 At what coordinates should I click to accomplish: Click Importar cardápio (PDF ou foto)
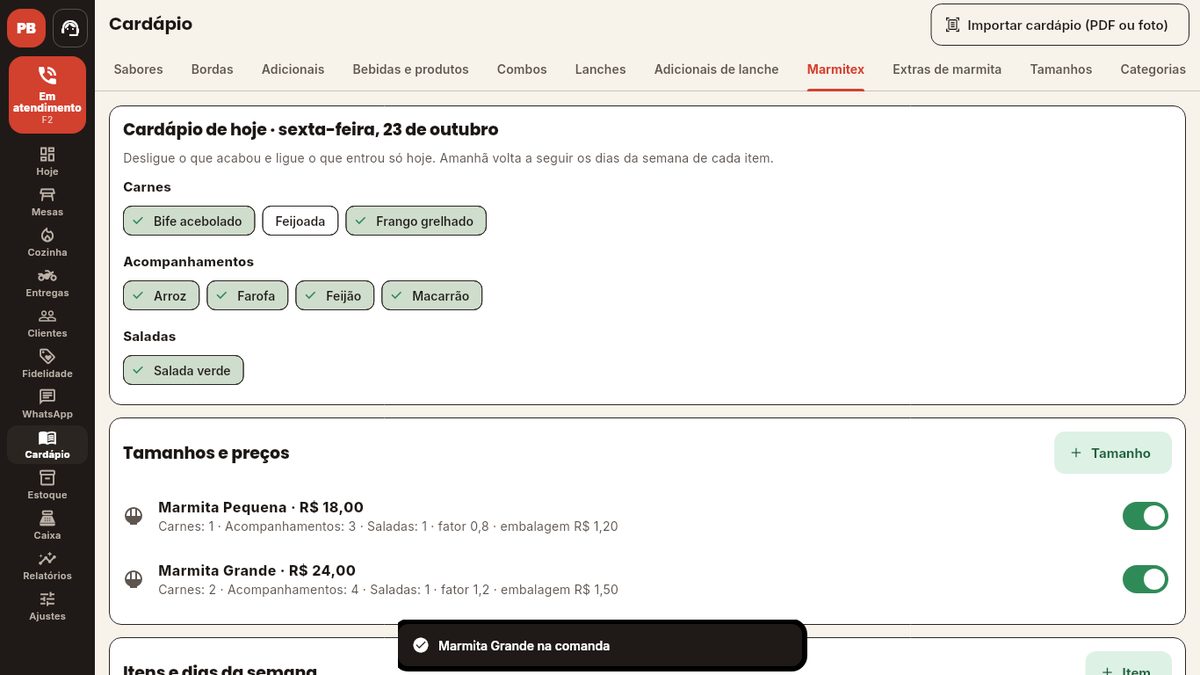point(1060,25)
